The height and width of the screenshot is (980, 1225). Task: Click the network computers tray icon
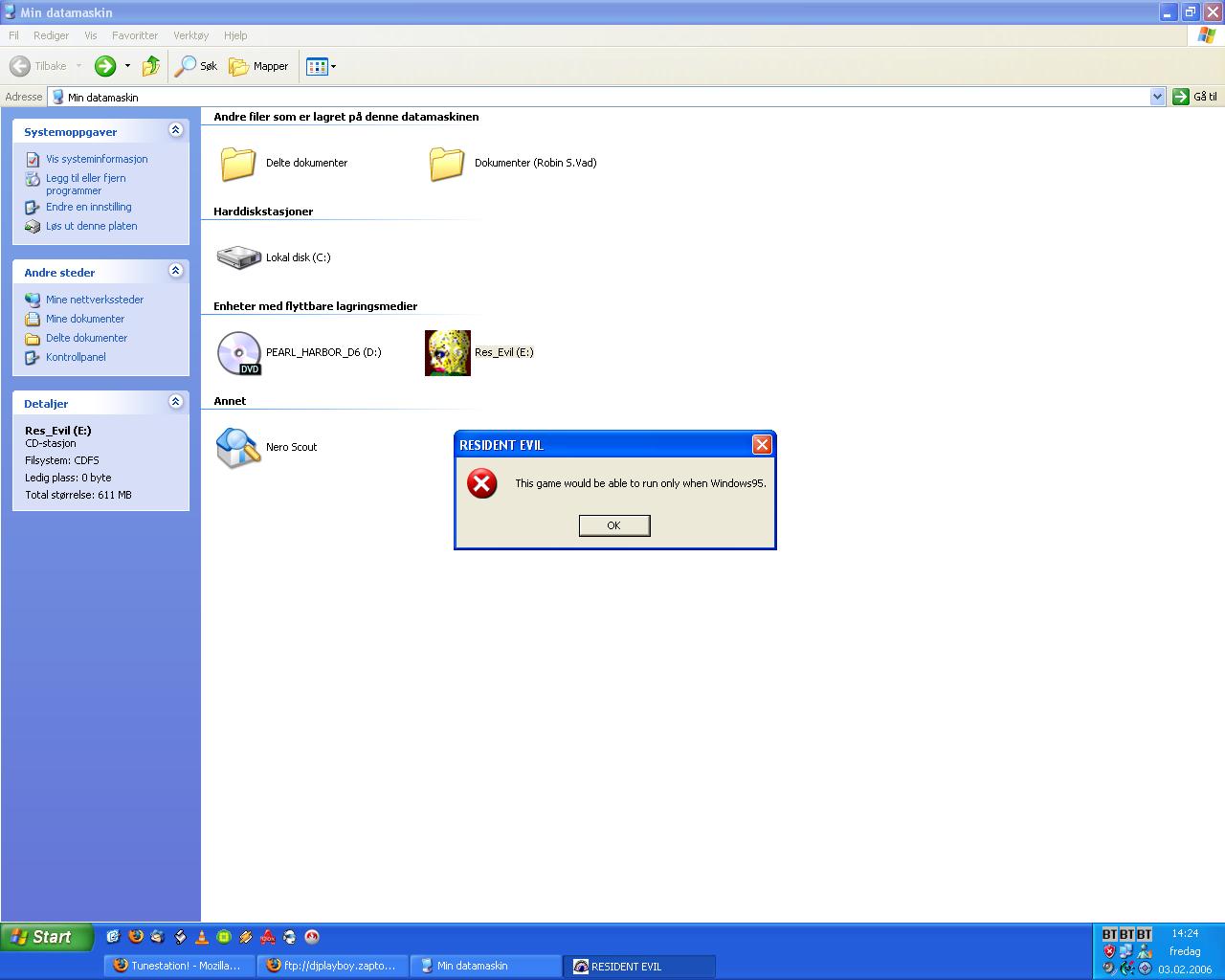[x=1126, y=951]
